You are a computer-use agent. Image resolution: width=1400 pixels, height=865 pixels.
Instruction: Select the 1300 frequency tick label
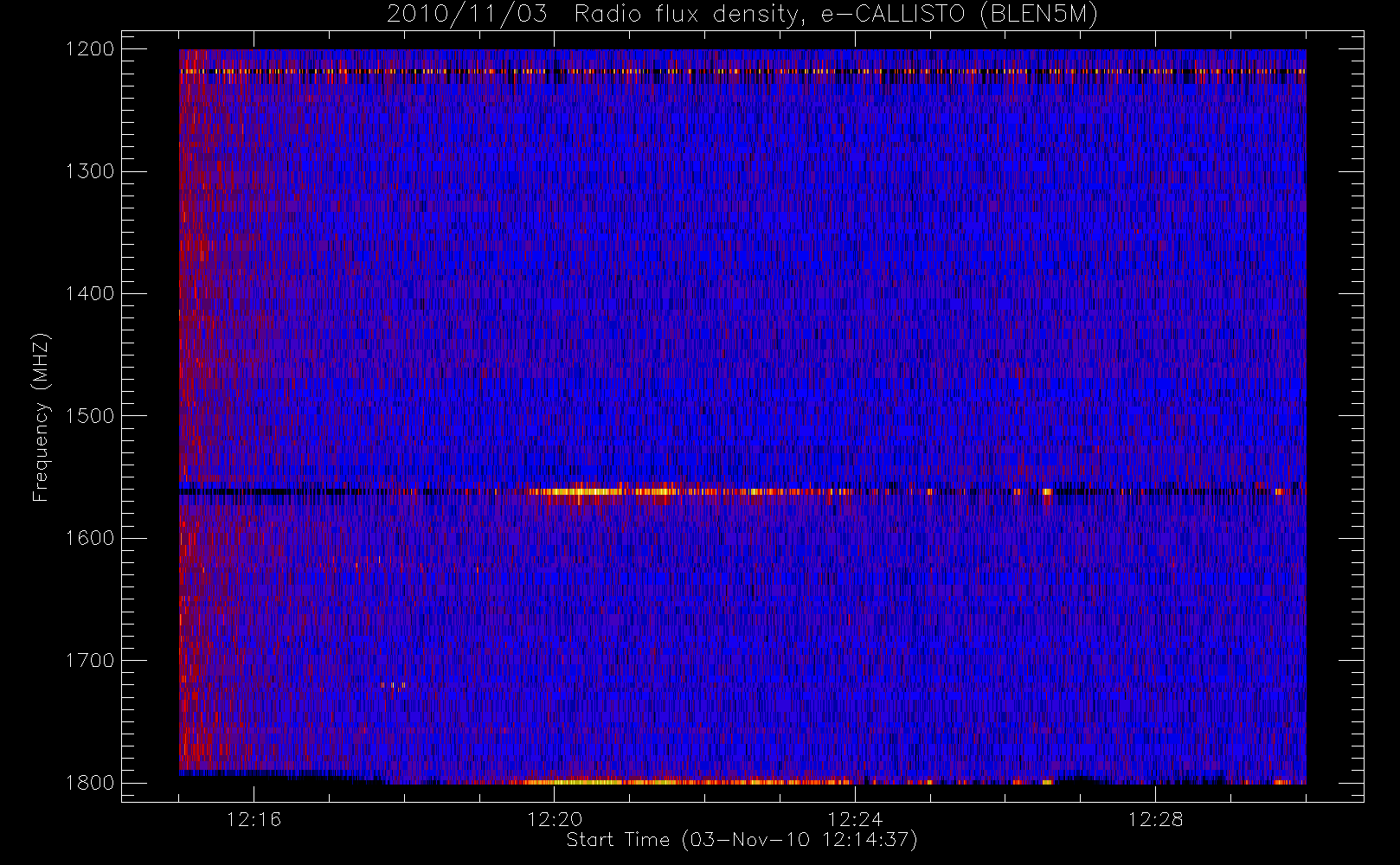coord(90,171)
